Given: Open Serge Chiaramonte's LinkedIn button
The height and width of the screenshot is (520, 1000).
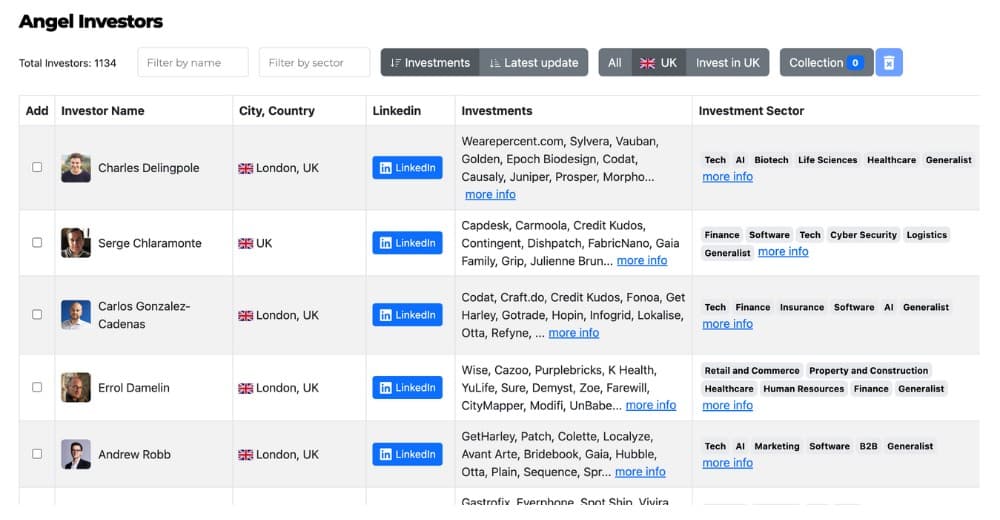Looking at the screenshot, I should point(407,243).
